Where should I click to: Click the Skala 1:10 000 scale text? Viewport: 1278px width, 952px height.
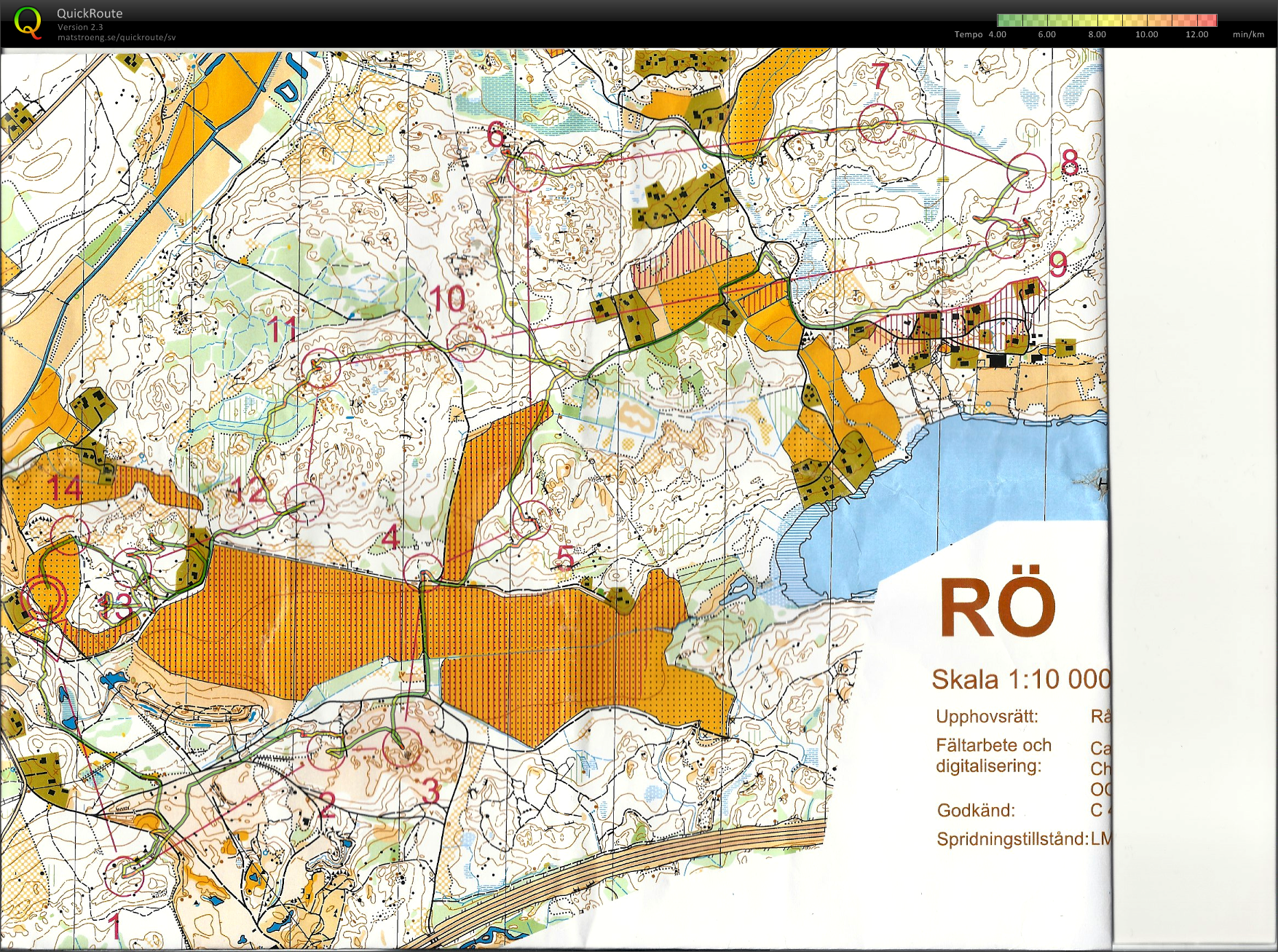1020,680
